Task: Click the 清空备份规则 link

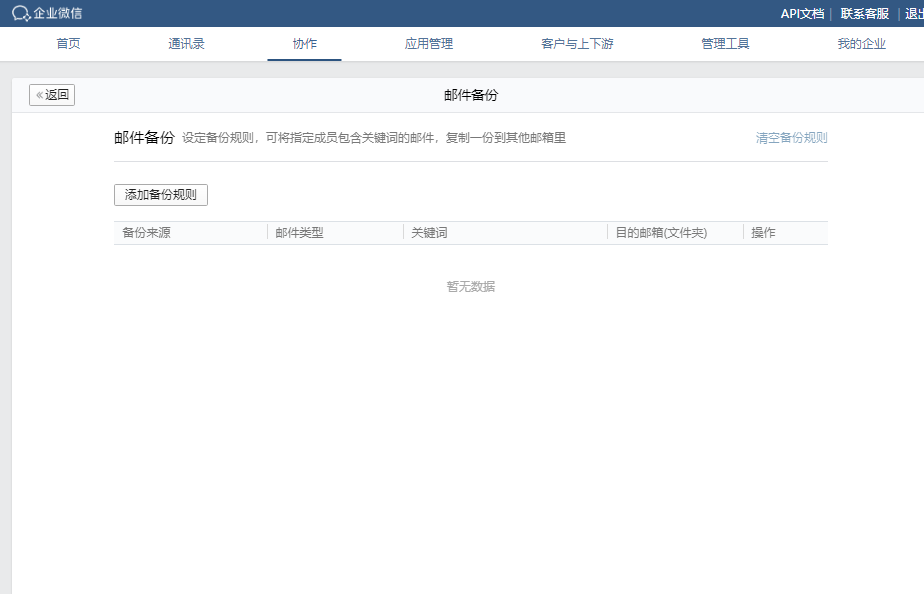Action: click(x=791, y=138)
